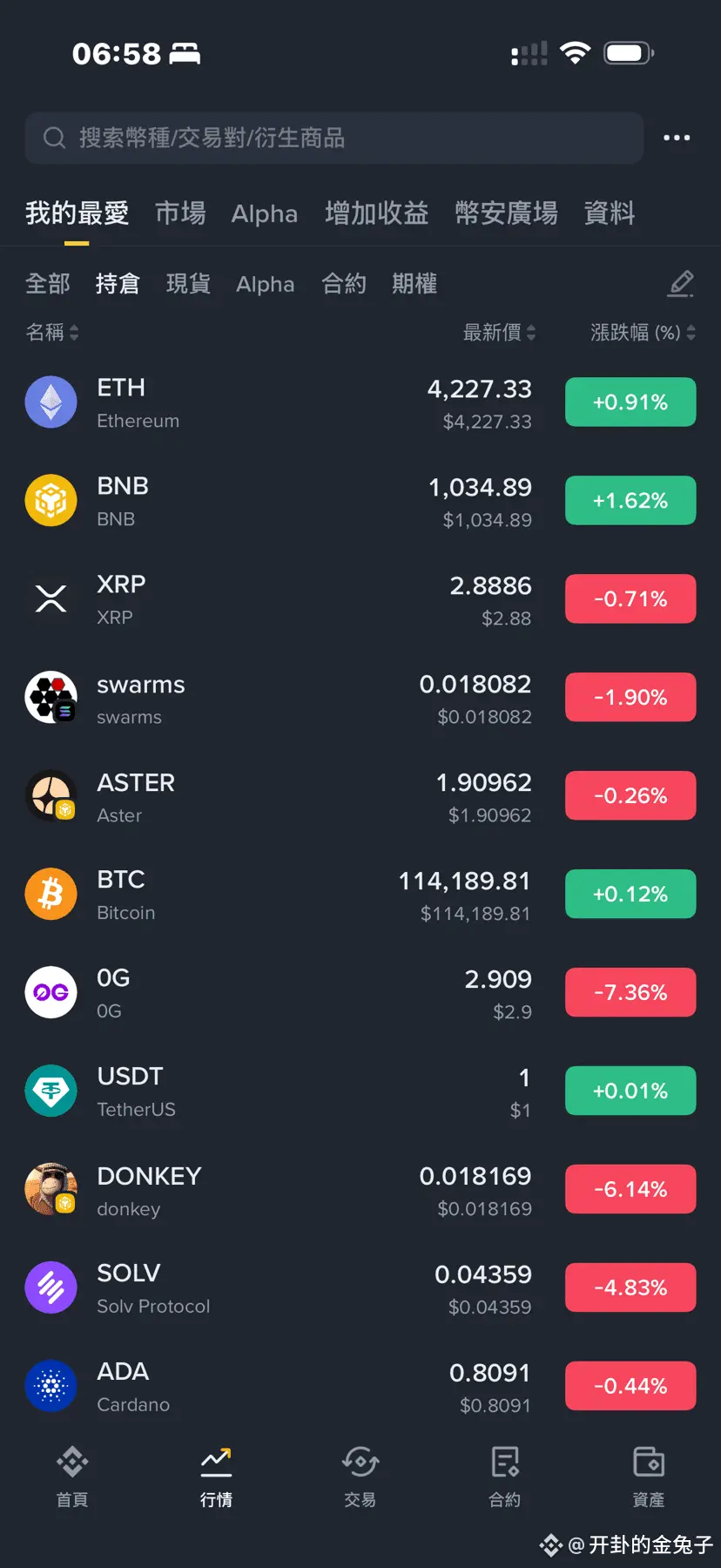Viewport: 721px width, 1568px height.
Task: Tap the Bitcoin coin logo
Action: click(51, 895)
